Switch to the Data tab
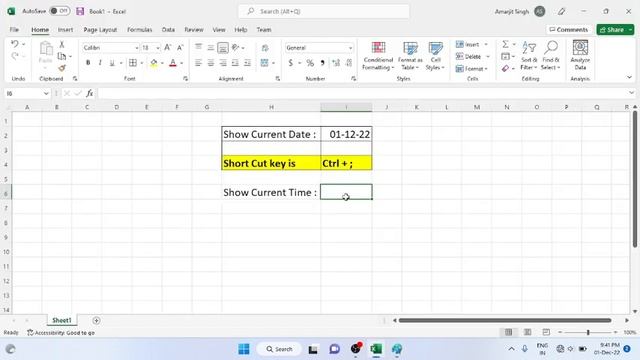The height and width of the screenshot is (360, 640). coord(168,30)
